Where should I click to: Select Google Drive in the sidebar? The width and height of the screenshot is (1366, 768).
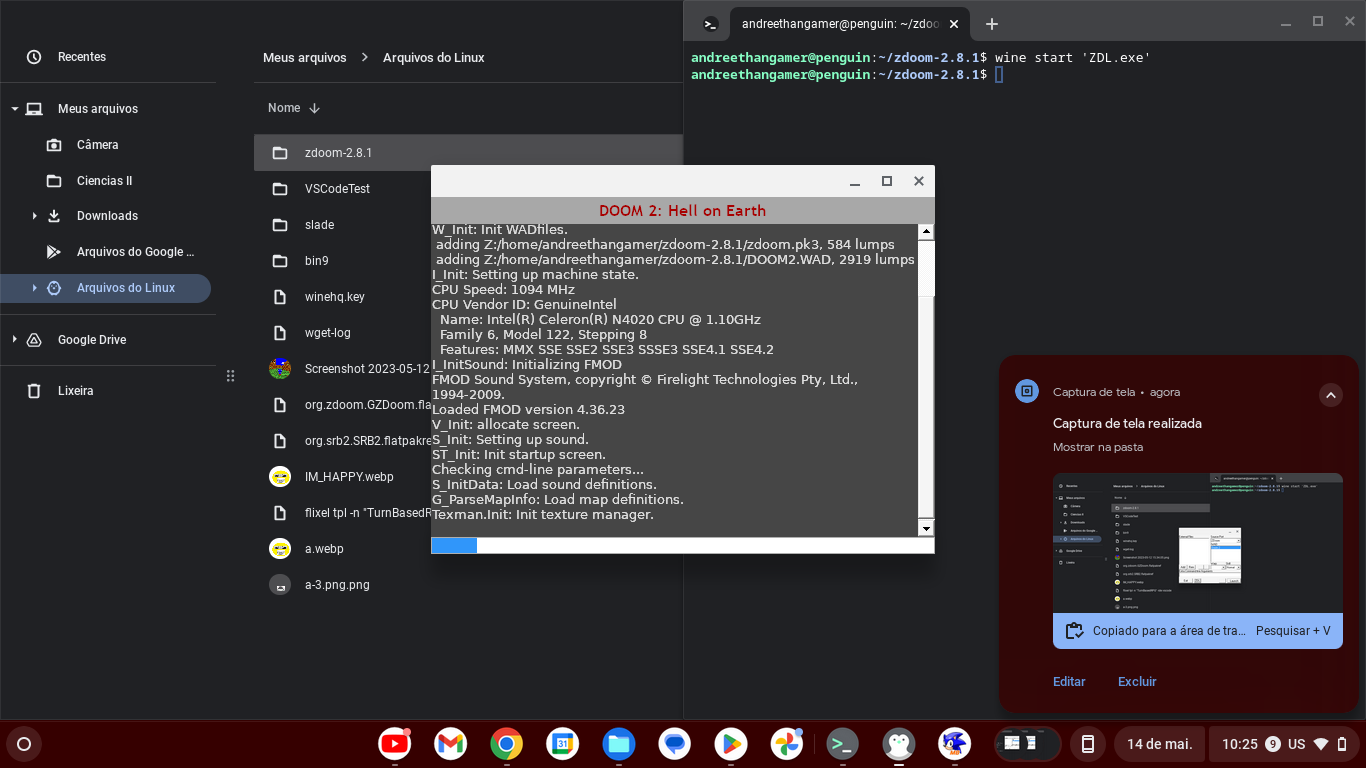coord(92,340)
